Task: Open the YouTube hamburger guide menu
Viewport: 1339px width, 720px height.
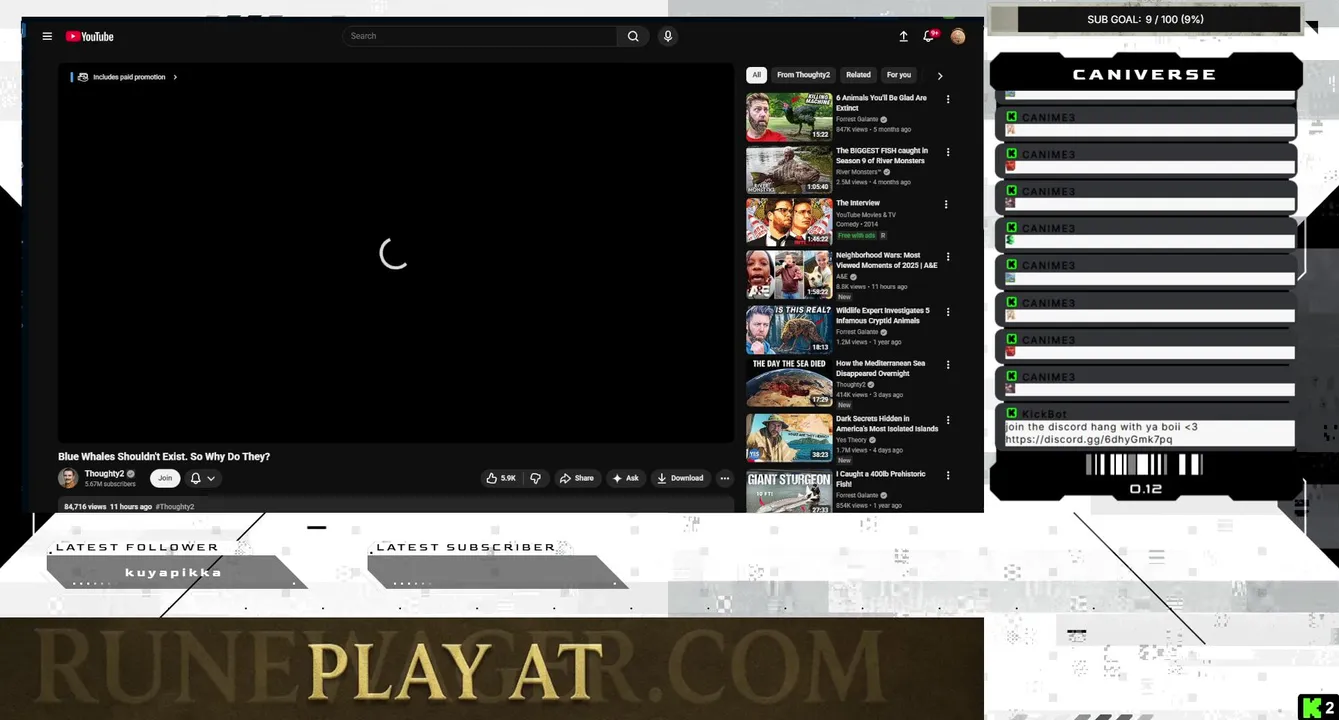Action: point(47,36)
